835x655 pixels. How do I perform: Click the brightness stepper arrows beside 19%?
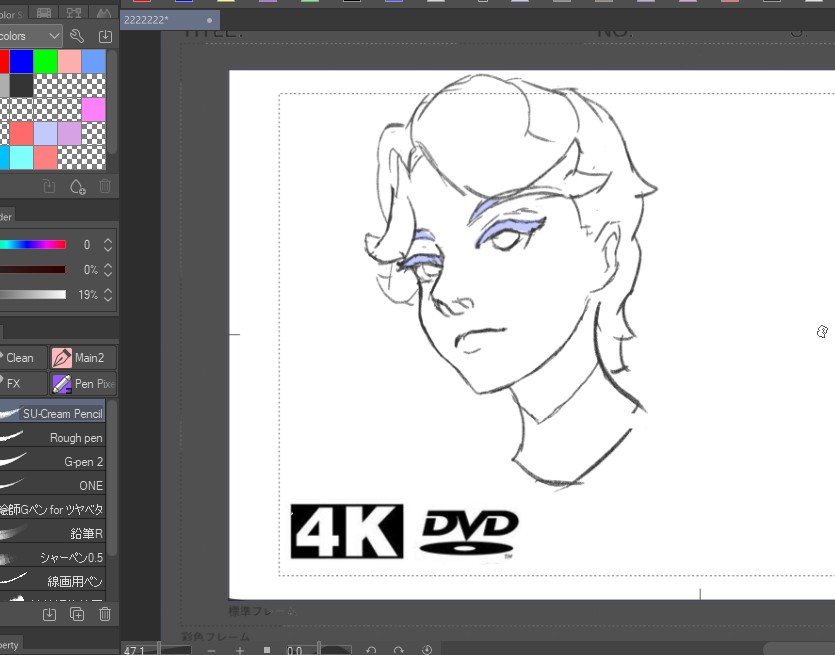coord(108,295)
